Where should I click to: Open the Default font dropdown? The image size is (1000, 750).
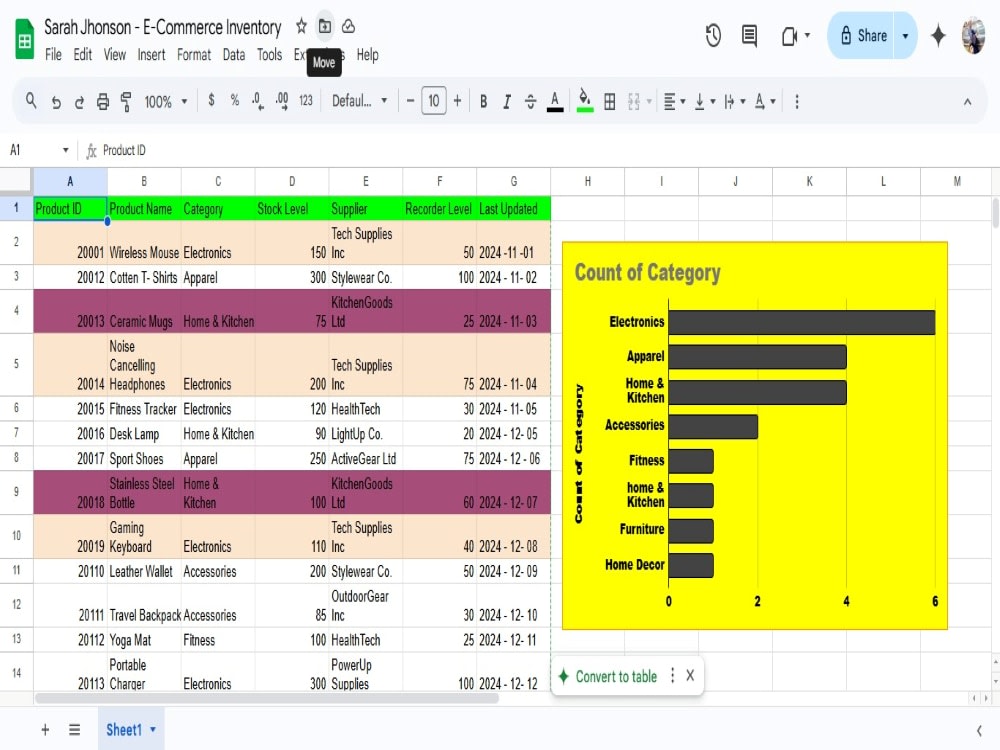click(360, 101)
